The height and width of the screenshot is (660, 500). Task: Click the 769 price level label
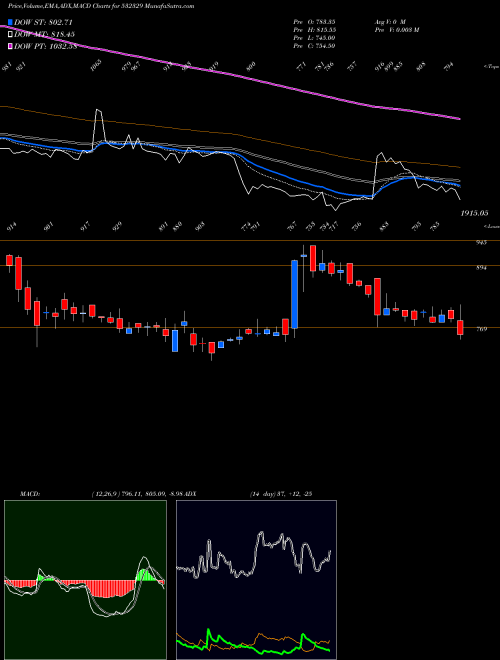tap(481, 329)
